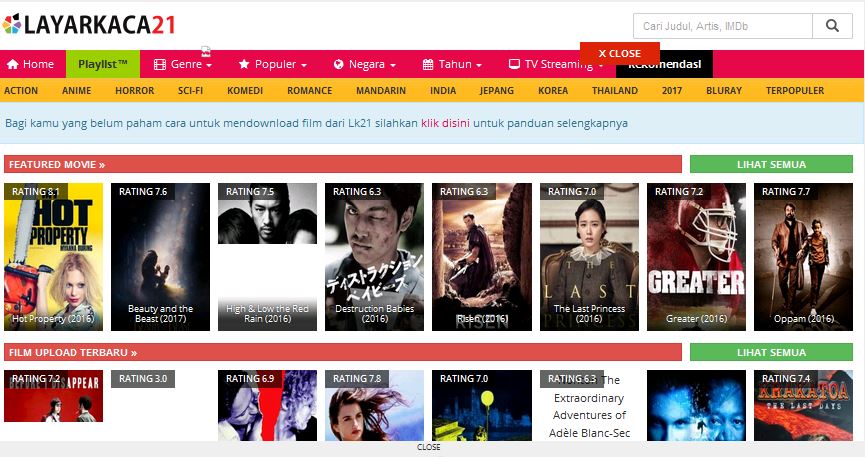
Task: Open the Rating 6.9 new upload thumbnail
Action: pos(268,406)
